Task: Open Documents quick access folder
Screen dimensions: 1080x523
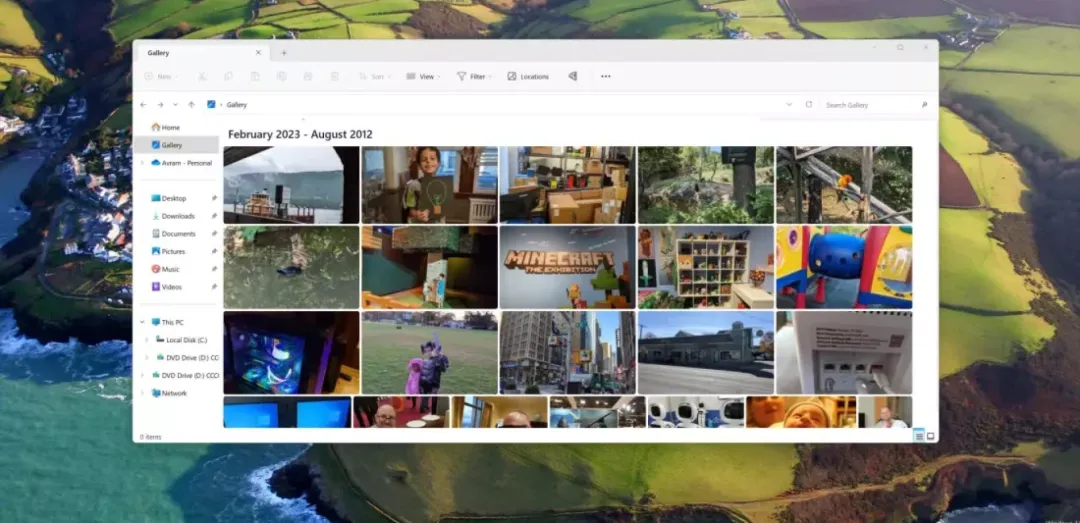Action: [174, 234]
